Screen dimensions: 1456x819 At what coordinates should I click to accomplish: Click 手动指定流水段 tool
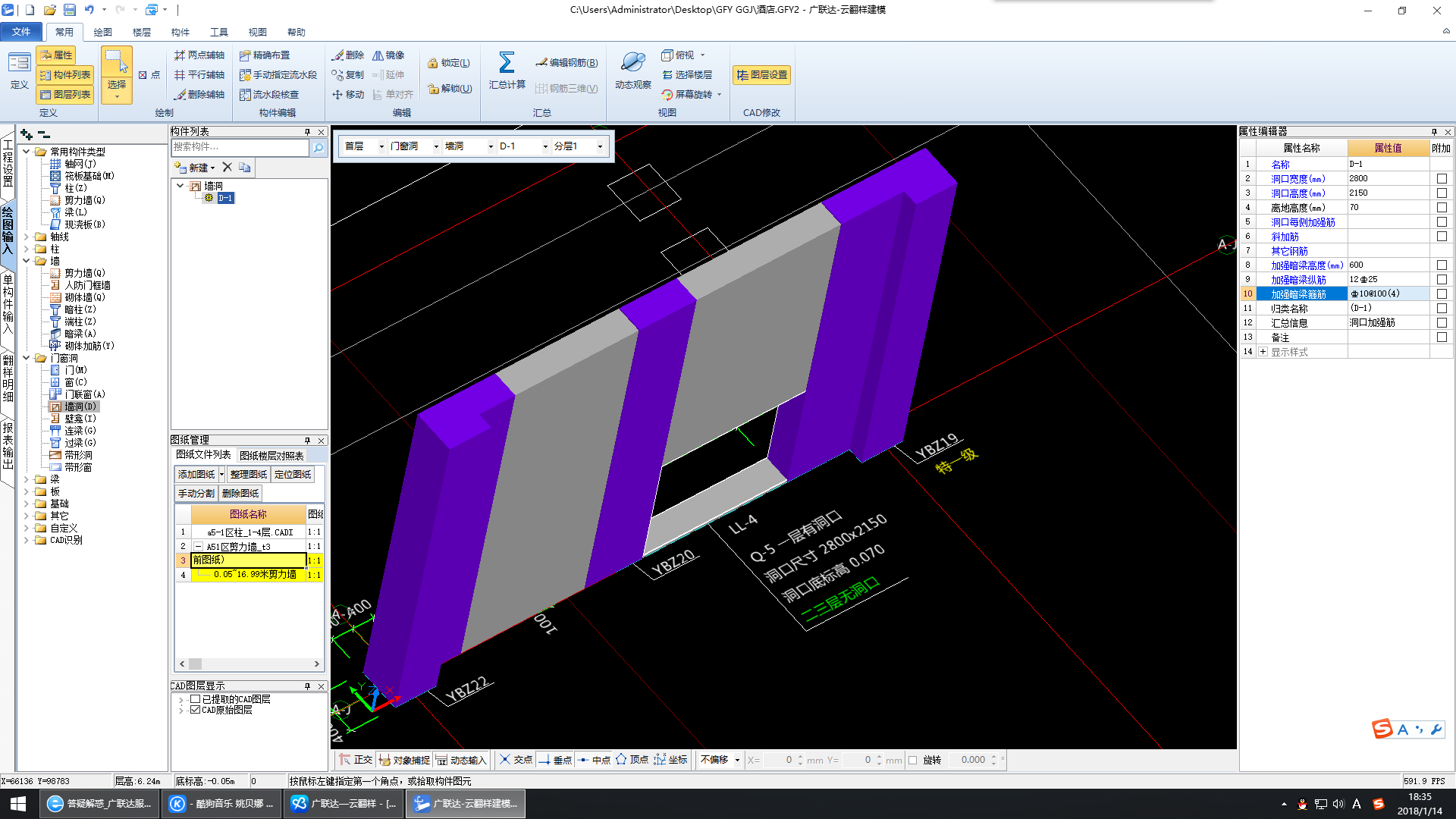[278, 75]
